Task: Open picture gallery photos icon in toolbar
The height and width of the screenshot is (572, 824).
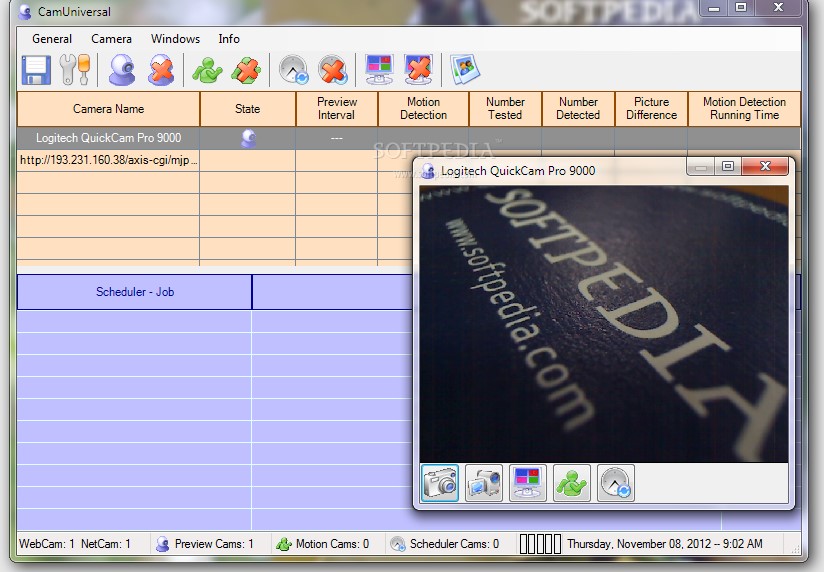Action: [465, 69]
